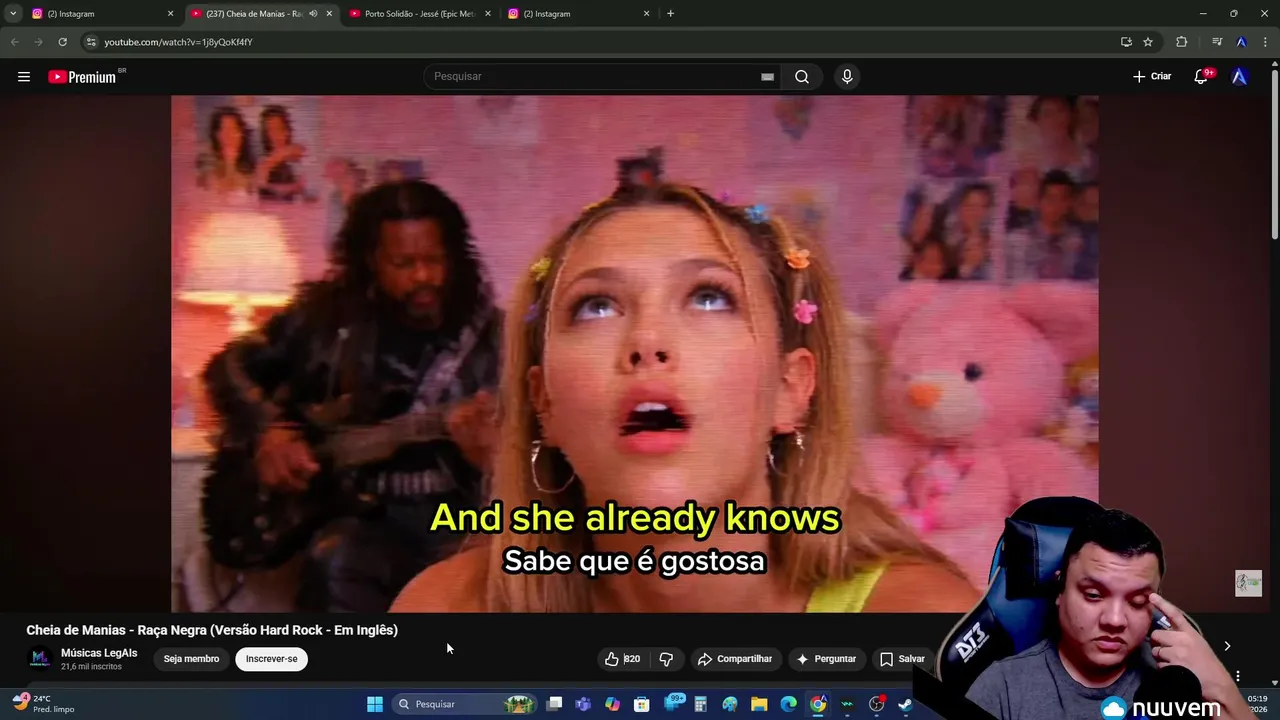Open the Músicas LegAIs channel name link
The image size is (1280, 720).
click(x=99, y=653)
